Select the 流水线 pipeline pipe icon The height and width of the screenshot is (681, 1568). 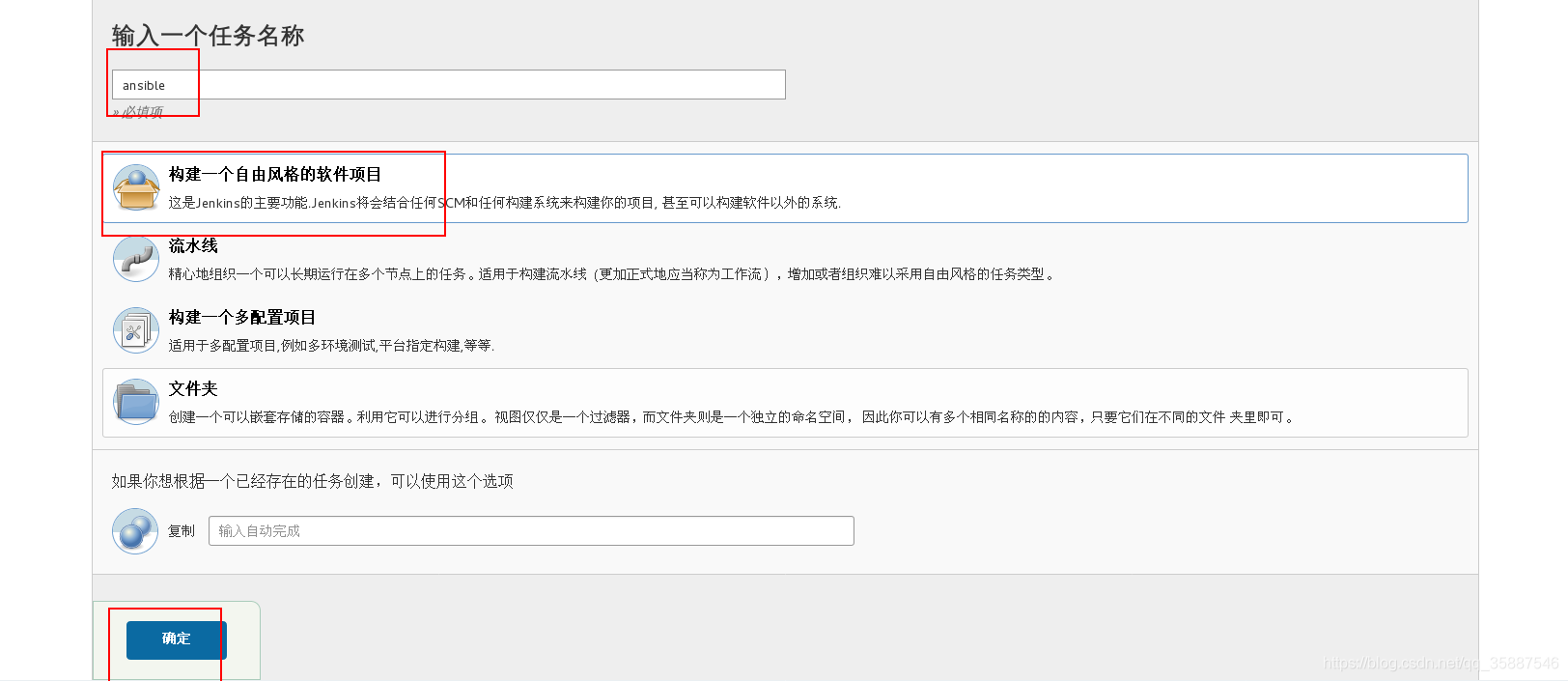pos(136,259)
